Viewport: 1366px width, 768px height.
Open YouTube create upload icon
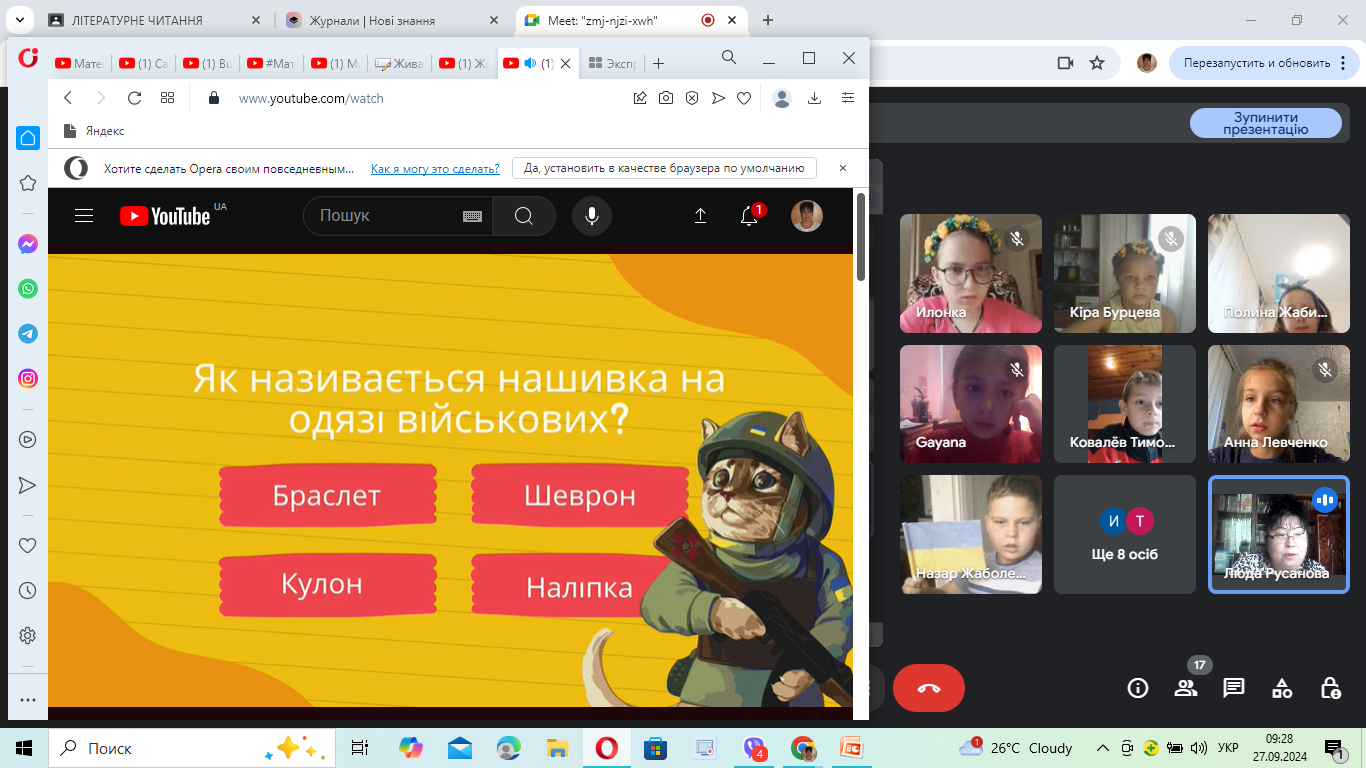click(701, 216)
